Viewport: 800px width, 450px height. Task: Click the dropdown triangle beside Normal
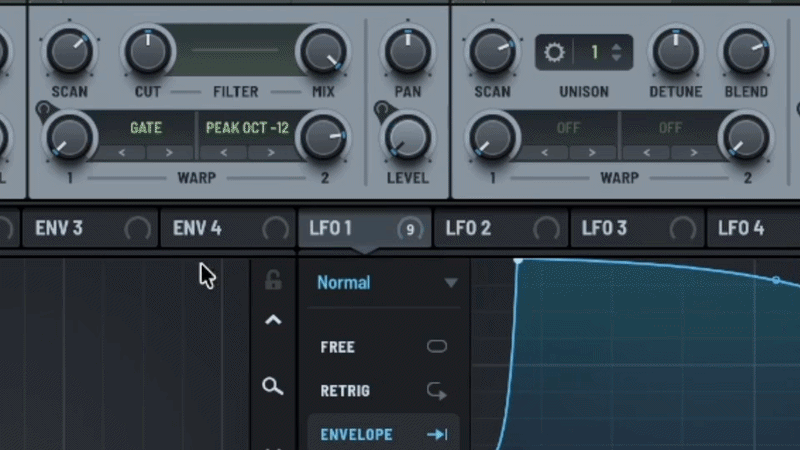pos(451,283)
